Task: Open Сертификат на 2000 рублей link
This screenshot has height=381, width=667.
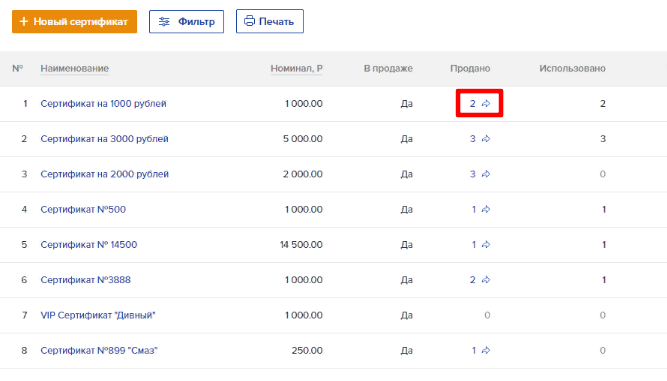Action: 105,174
